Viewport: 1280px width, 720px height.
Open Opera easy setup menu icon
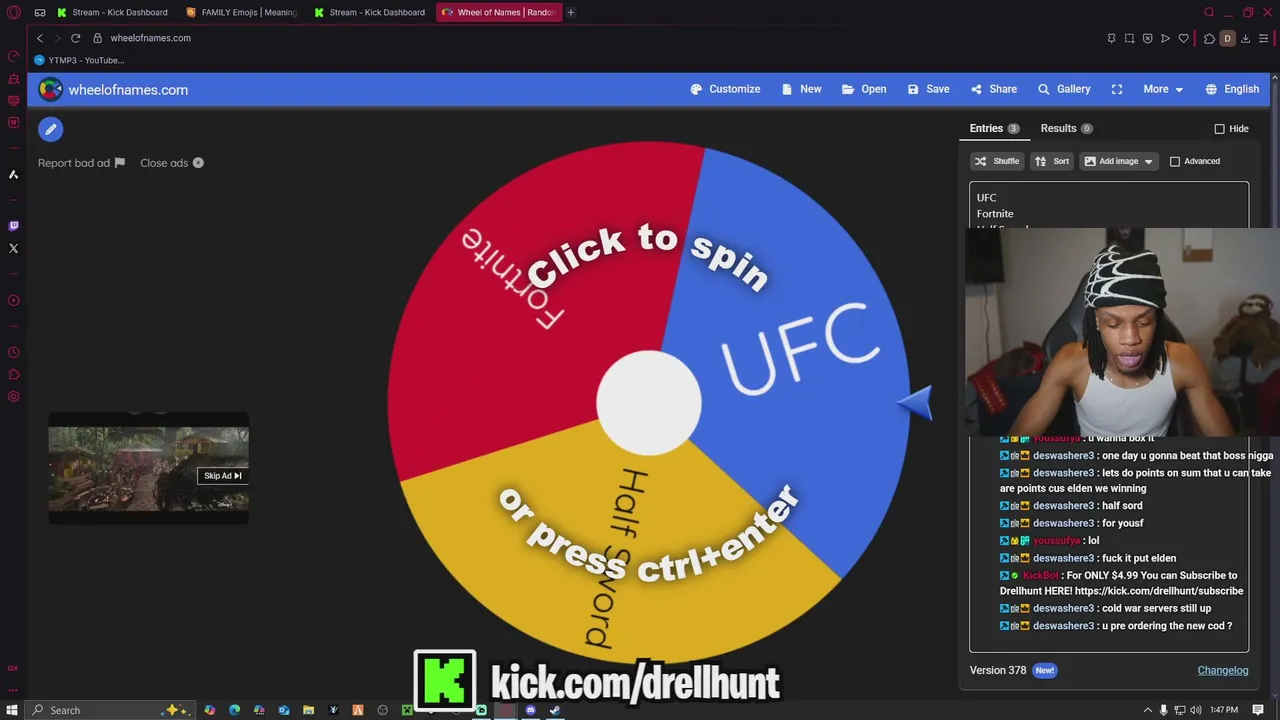pyautogui.click(x=1264, y=38)
